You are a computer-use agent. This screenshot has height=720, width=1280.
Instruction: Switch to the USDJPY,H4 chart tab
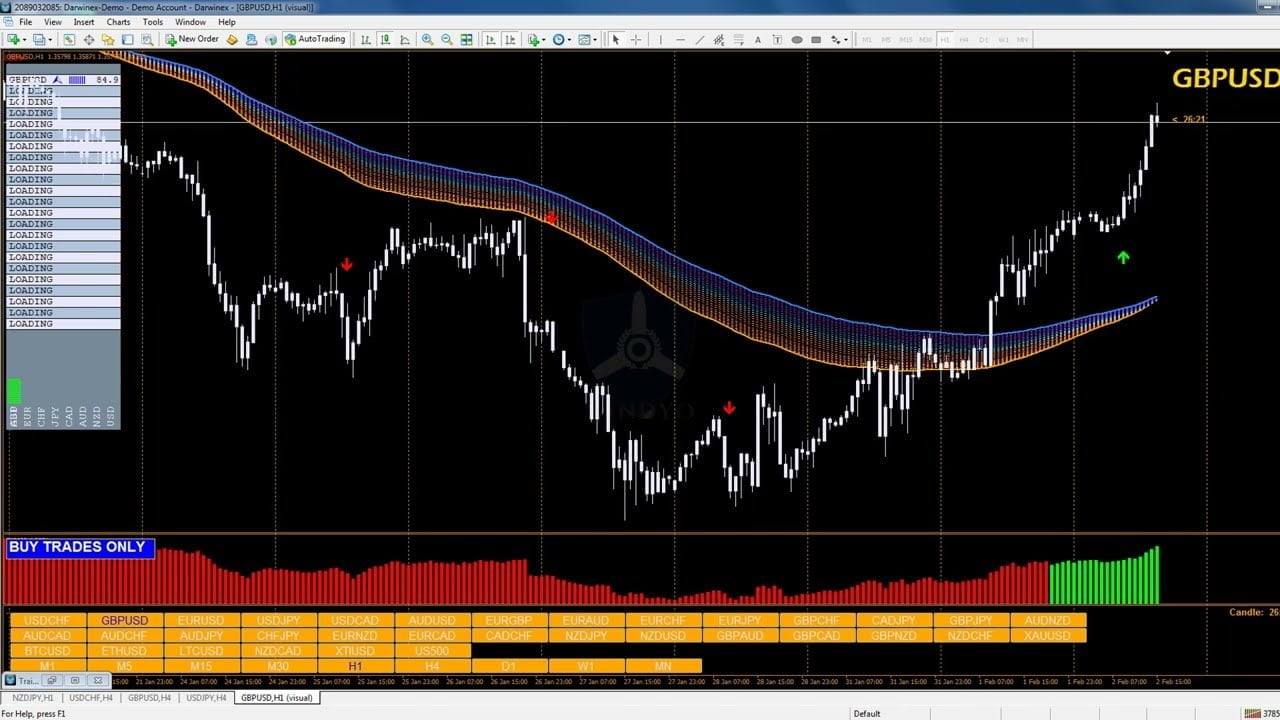(x=206, y=698)
